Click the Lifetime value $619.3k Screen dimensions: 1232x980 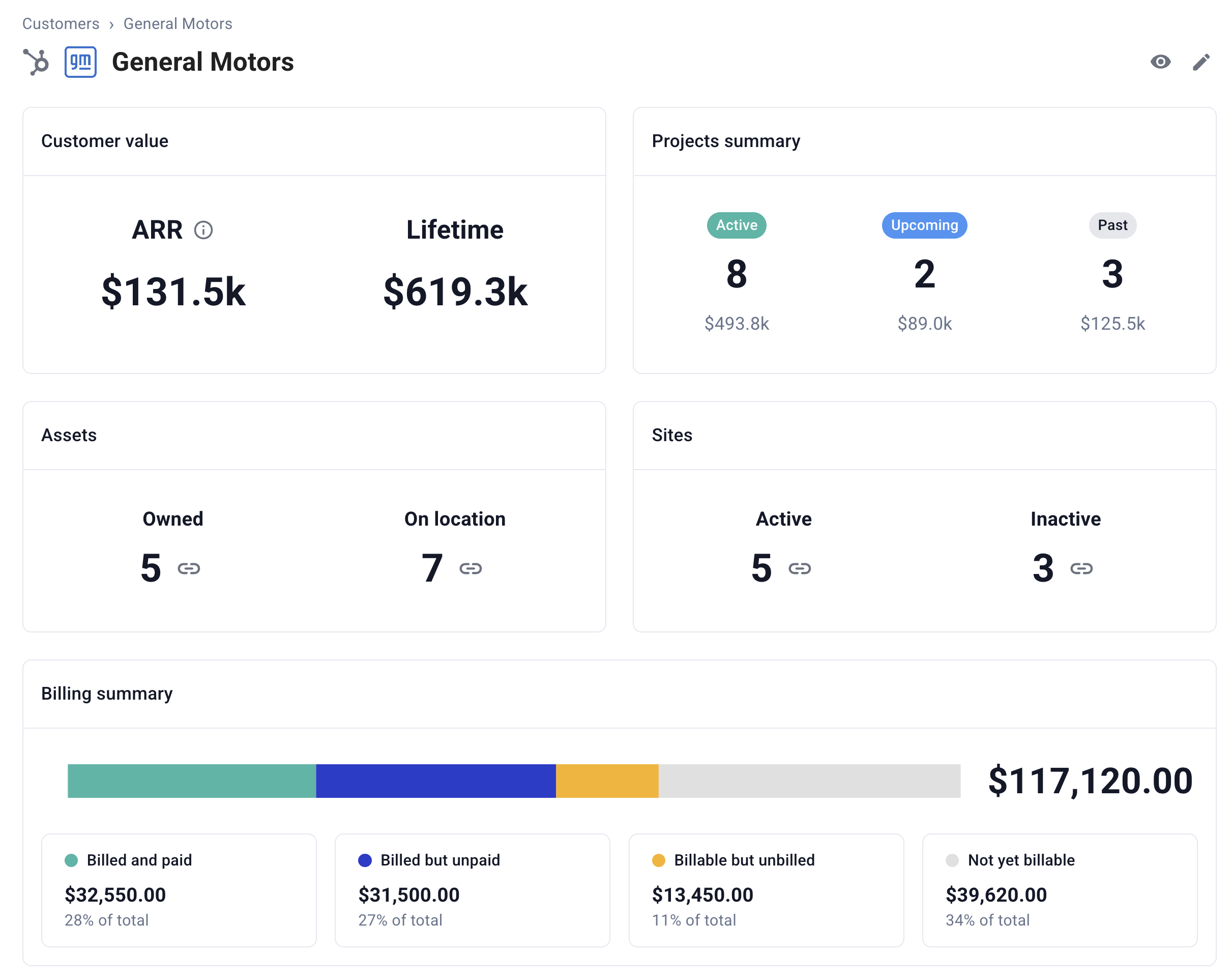pos(455,292)
